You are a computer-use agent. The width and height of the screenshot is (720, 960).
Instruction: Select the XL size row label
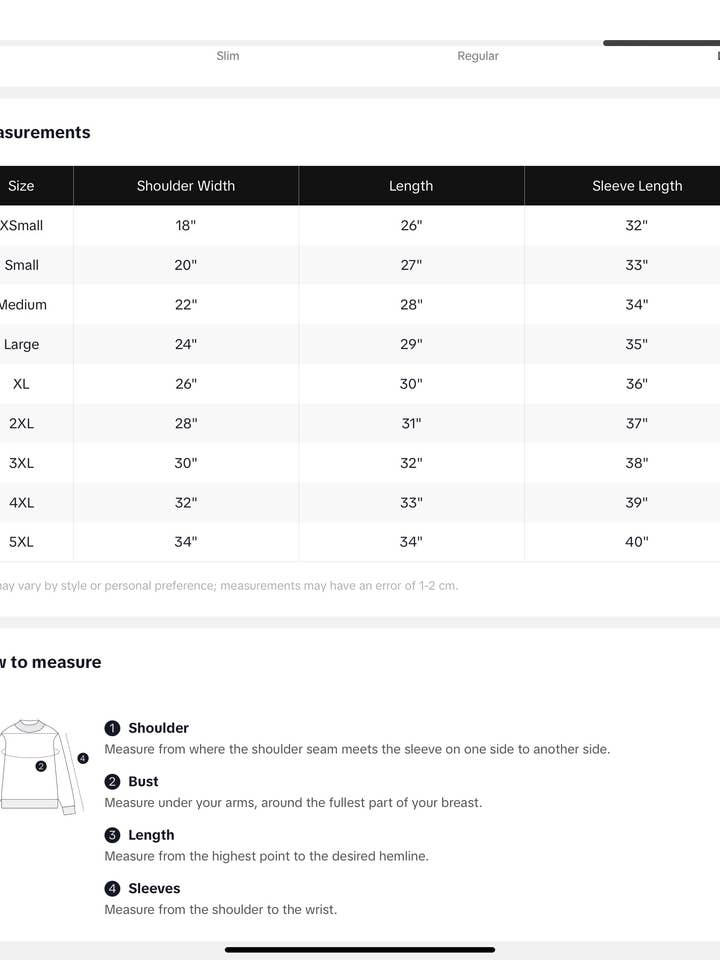coord(21,384)
